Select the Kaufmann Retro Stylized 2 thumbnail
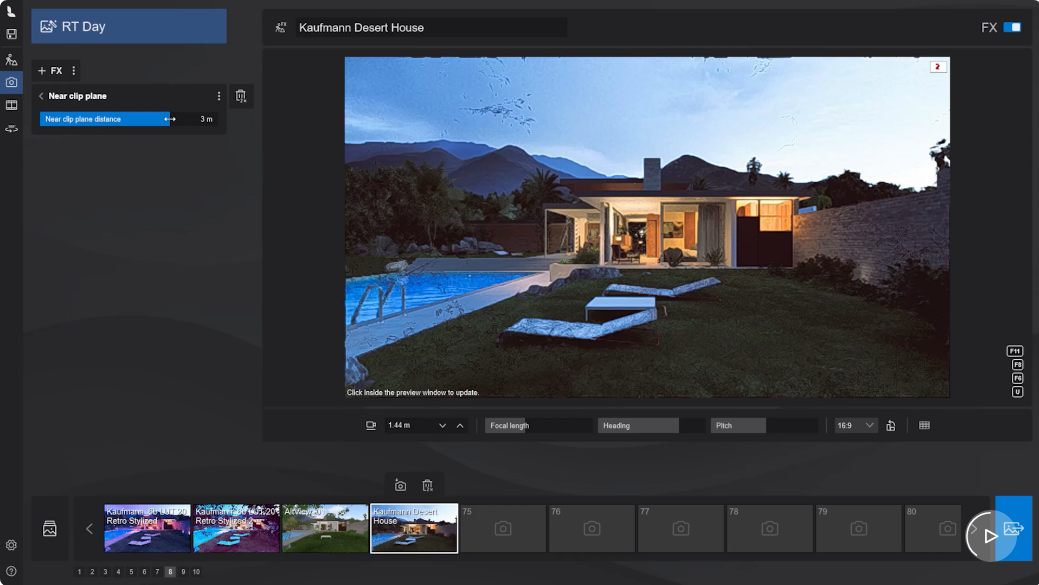The height and width of the screenshot is (585, 1039). (236, 528)
